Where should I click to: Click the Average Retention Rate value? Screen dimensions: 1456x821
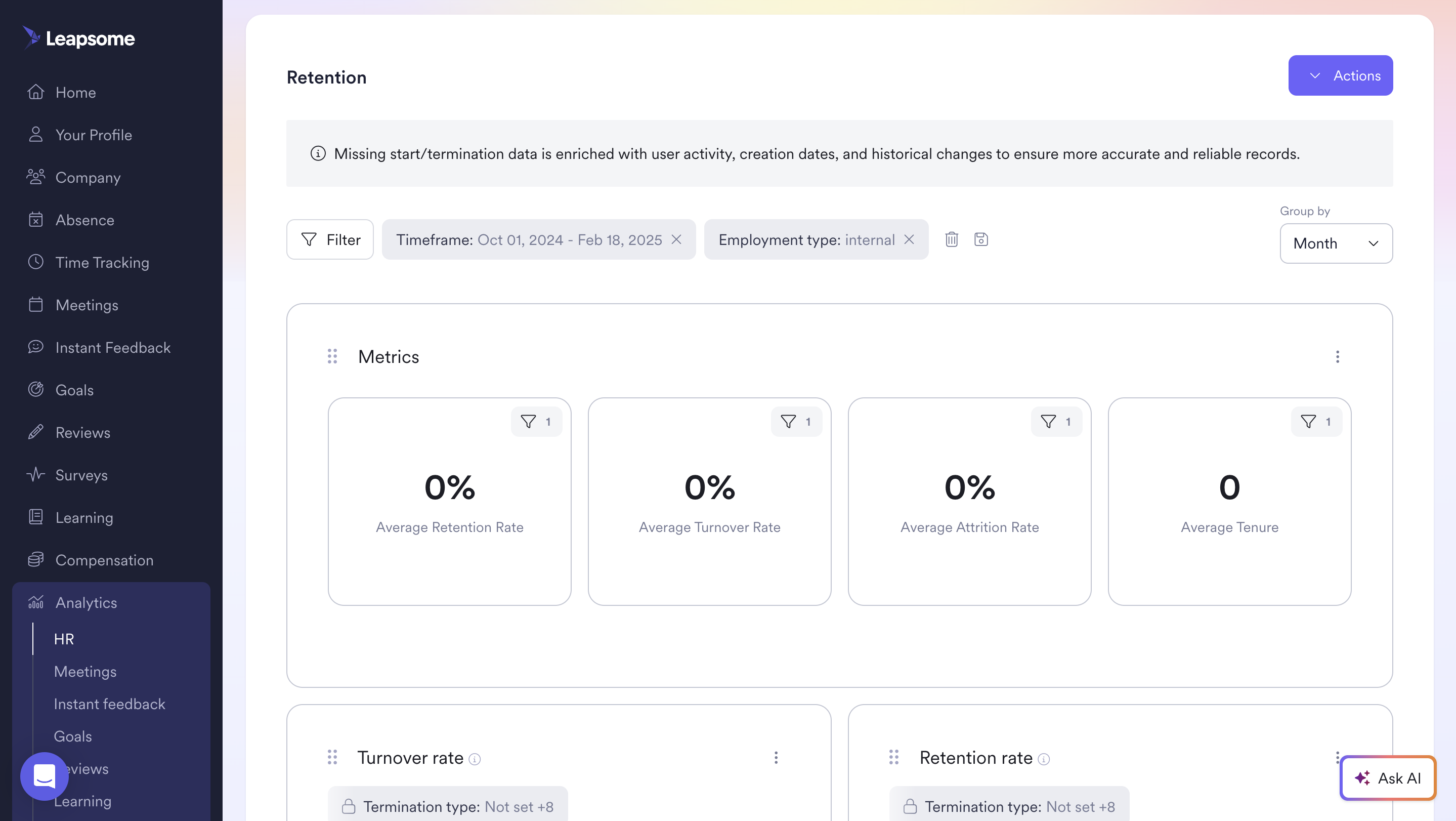click(449, 487)
